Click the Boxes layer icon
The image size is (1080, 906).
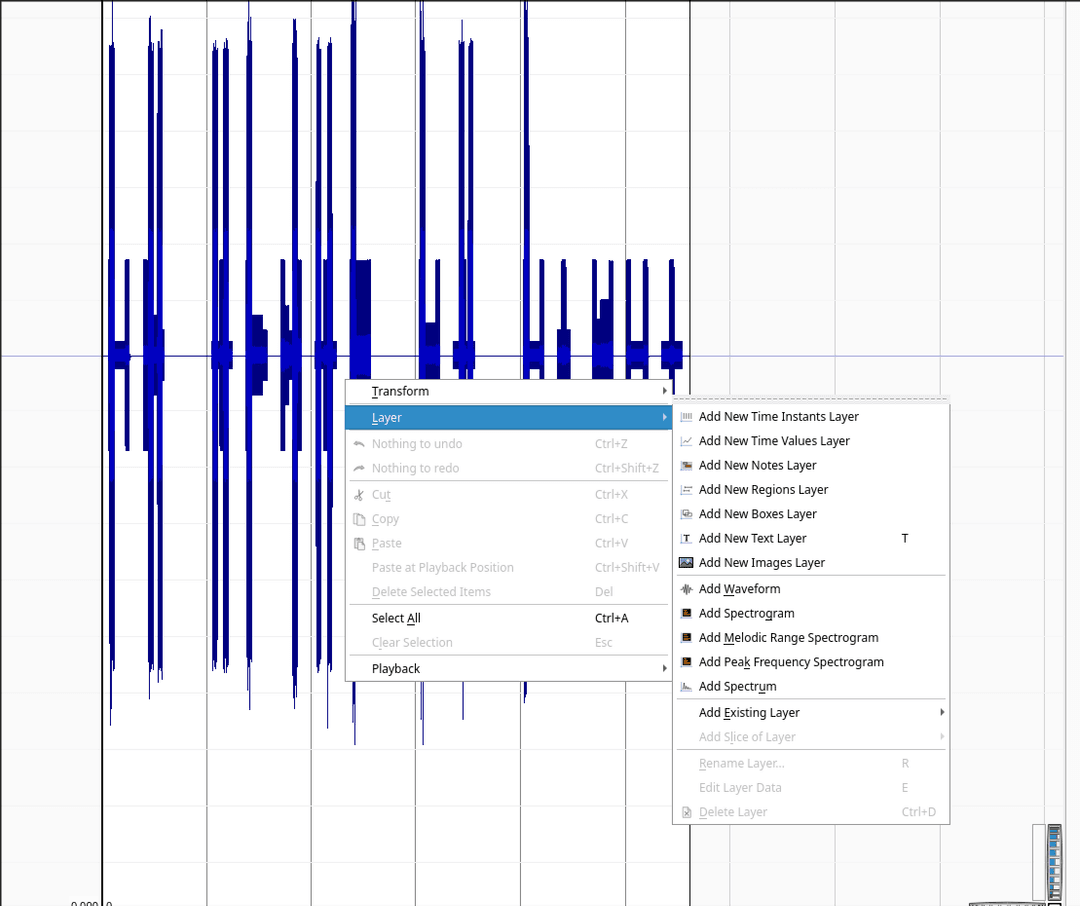686,514
